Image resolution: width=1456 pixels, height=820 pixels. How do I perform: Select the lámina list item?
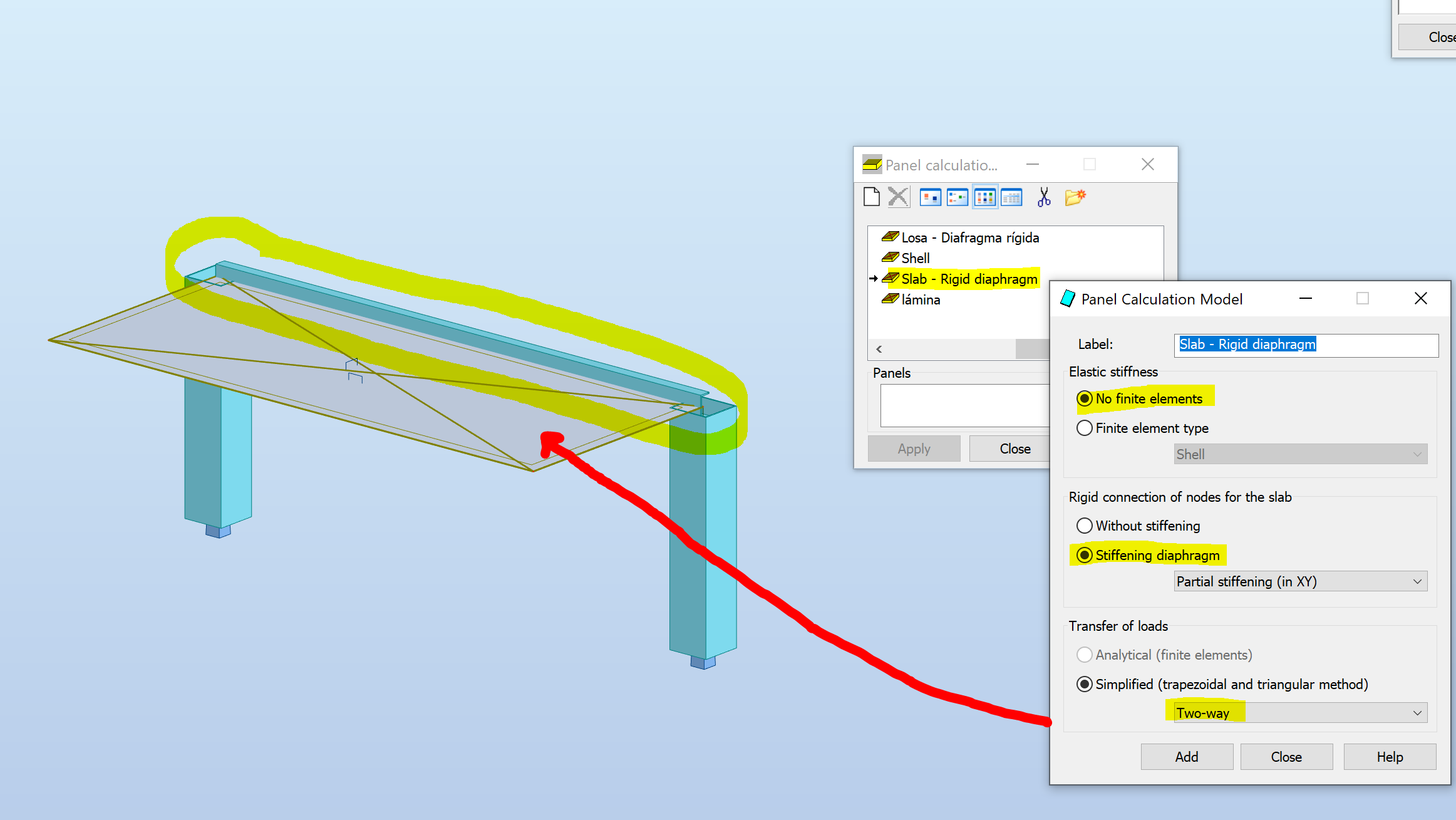click(x=920, y=299)
